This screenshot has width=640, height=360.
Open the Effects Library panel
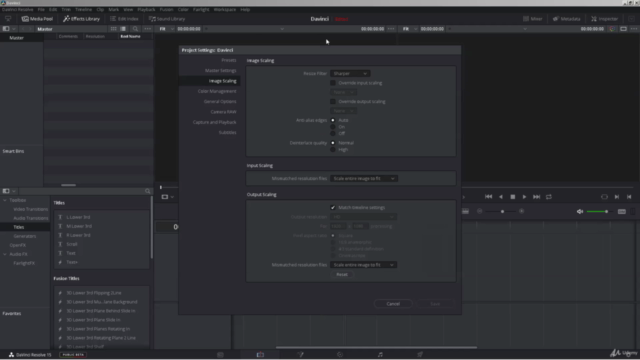[81, 19]
